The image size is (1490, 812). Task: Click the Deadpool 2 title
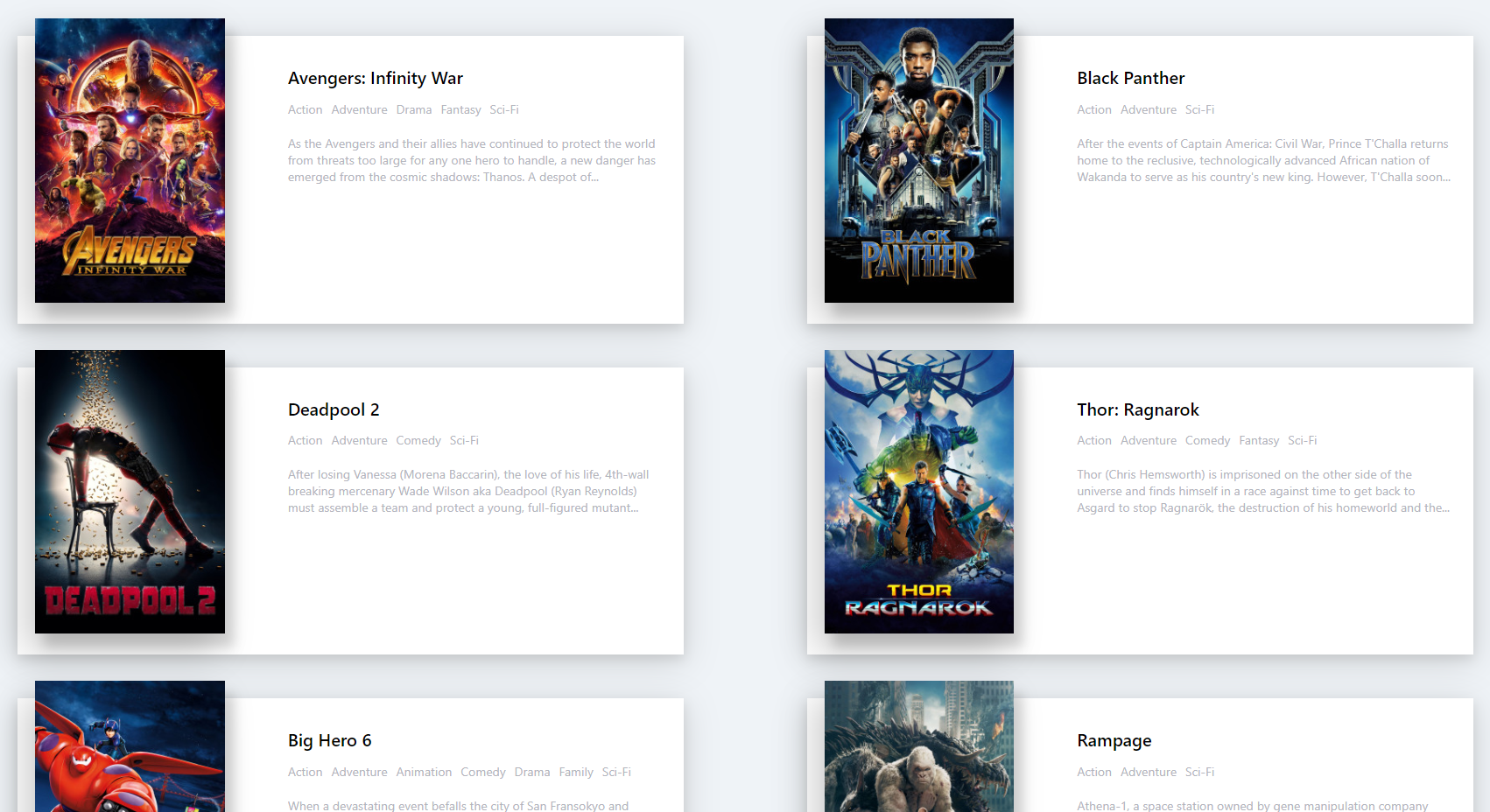(334, 409)
